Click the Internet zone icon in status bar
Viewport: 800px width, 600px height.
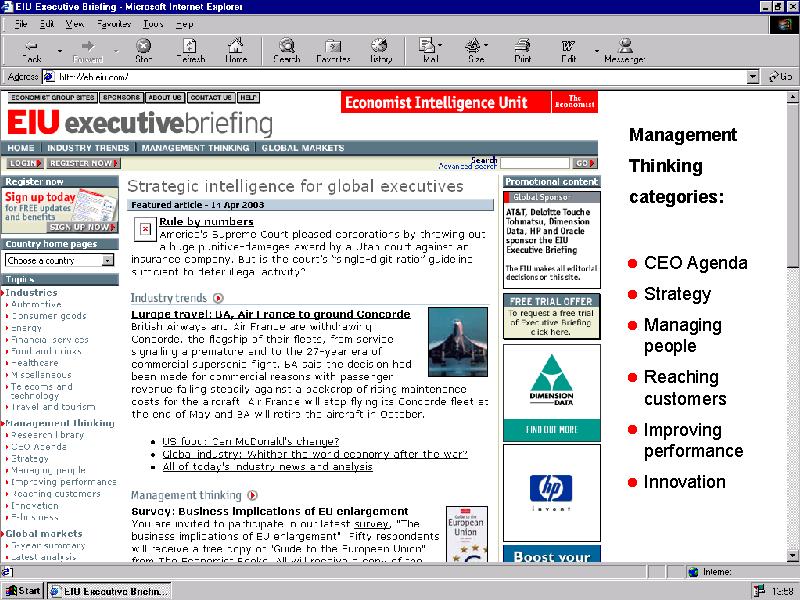point(693,572)
